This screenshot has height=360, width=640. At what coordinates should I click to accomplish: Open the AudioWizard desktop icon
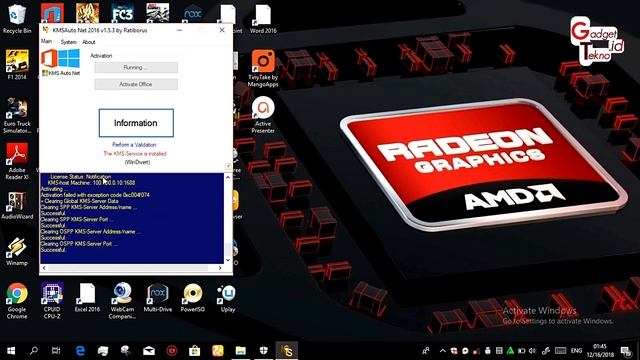pyautogui.click(x=17, y=205)
